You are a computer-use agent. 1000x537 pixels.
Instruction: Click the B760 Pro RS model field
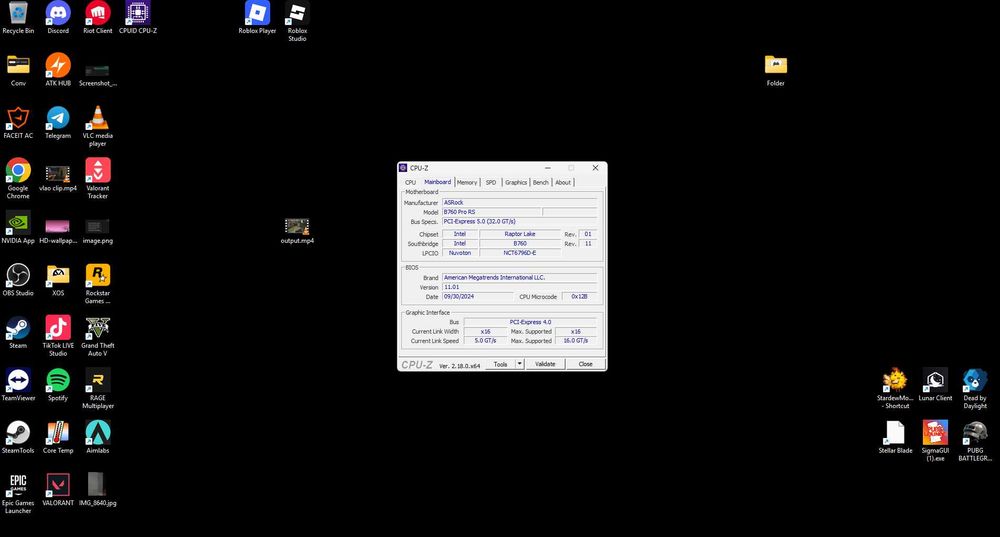click(x=492, y=212)
